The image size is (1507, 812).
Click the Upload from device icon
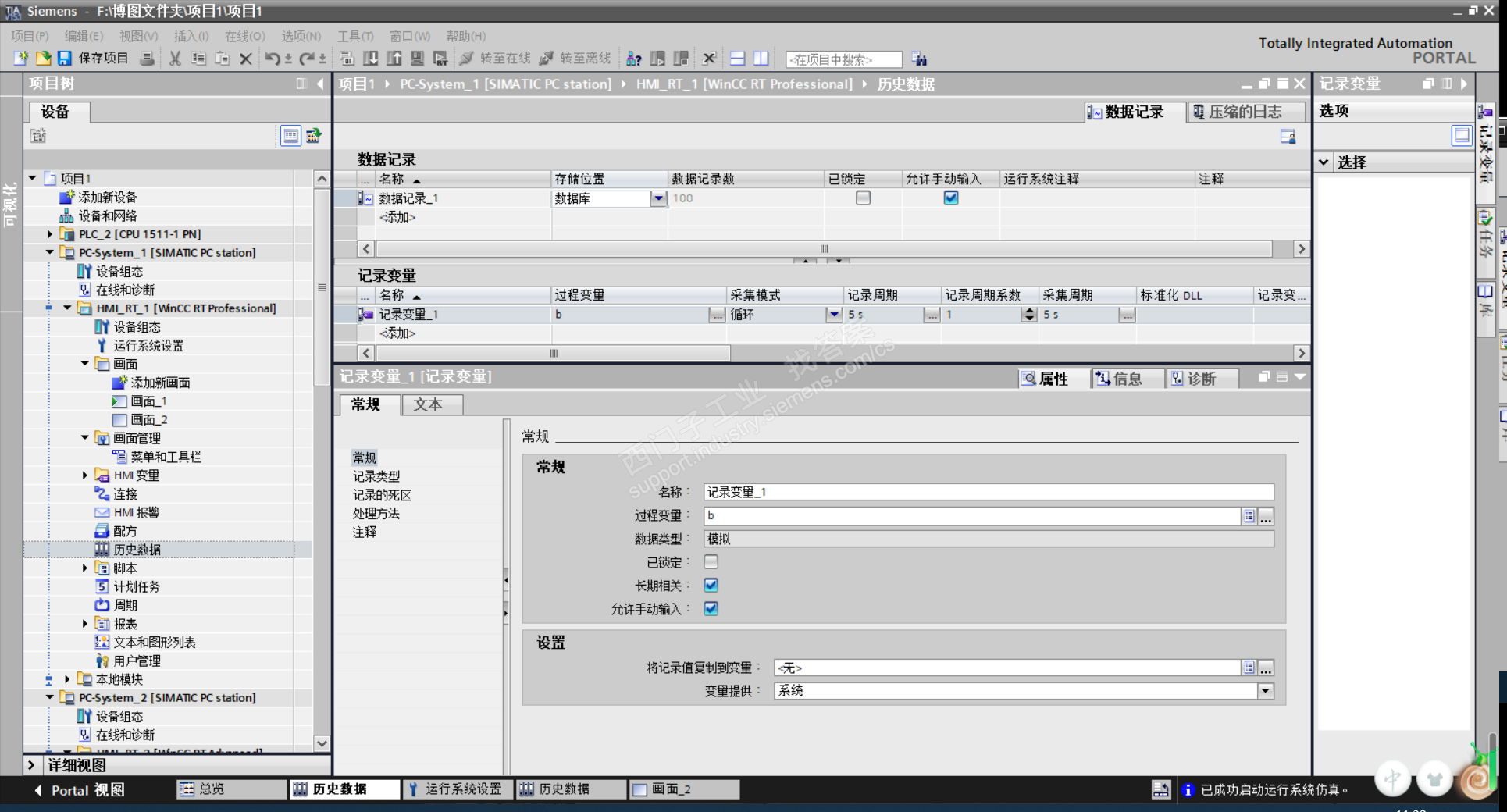pos(394,59)
